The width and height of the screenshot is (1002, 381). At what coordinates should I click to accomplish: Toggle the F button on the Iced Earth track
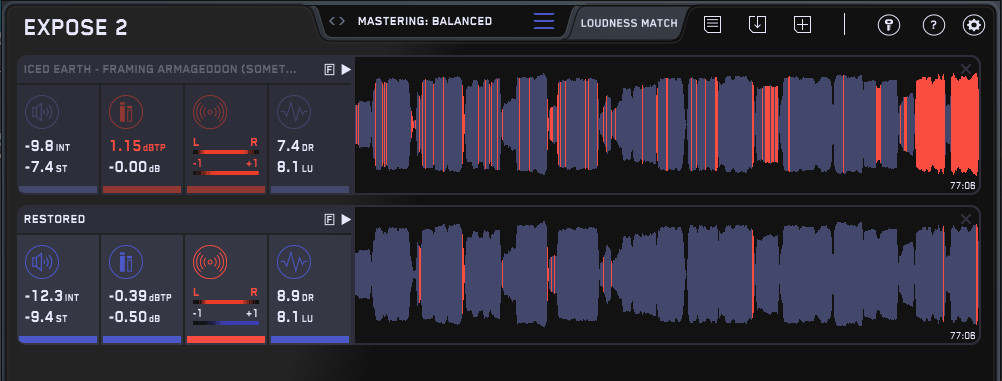(x=329, y=70)
